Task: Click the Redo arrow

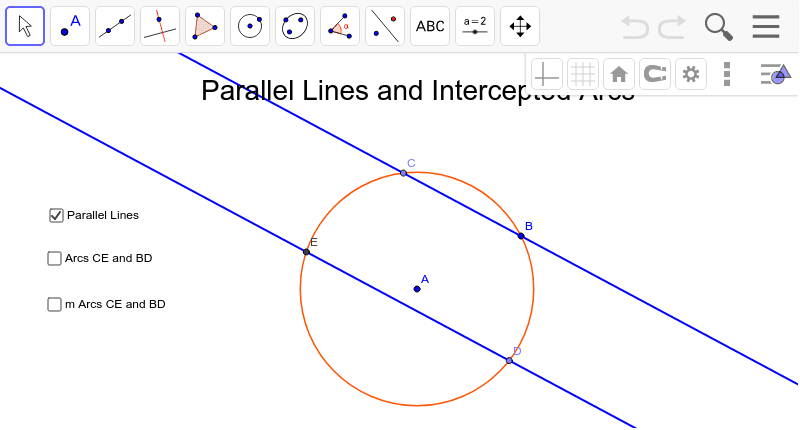Action: pyautogui.click(x=672, y=27)
